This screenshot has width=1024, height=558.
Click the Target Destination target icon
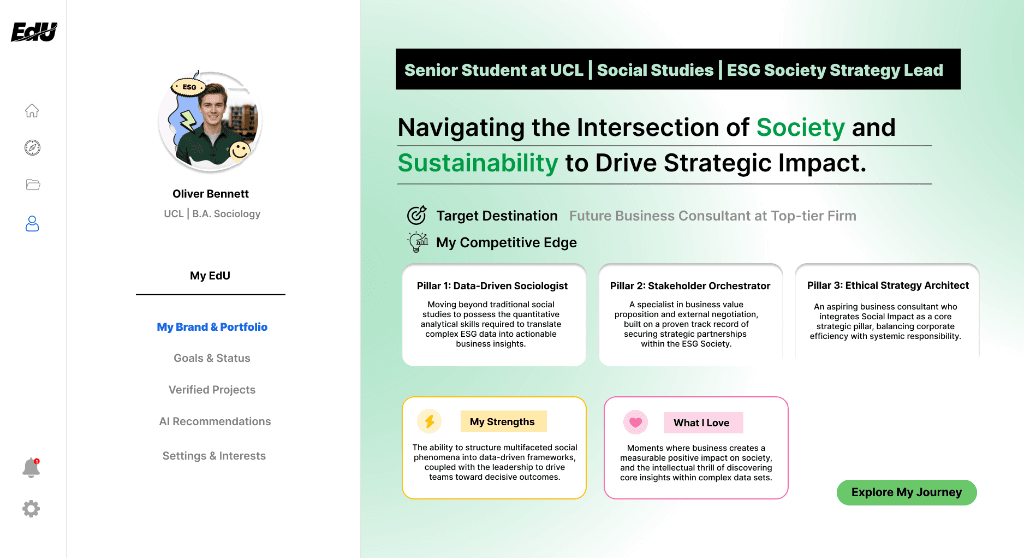(417, 216)
